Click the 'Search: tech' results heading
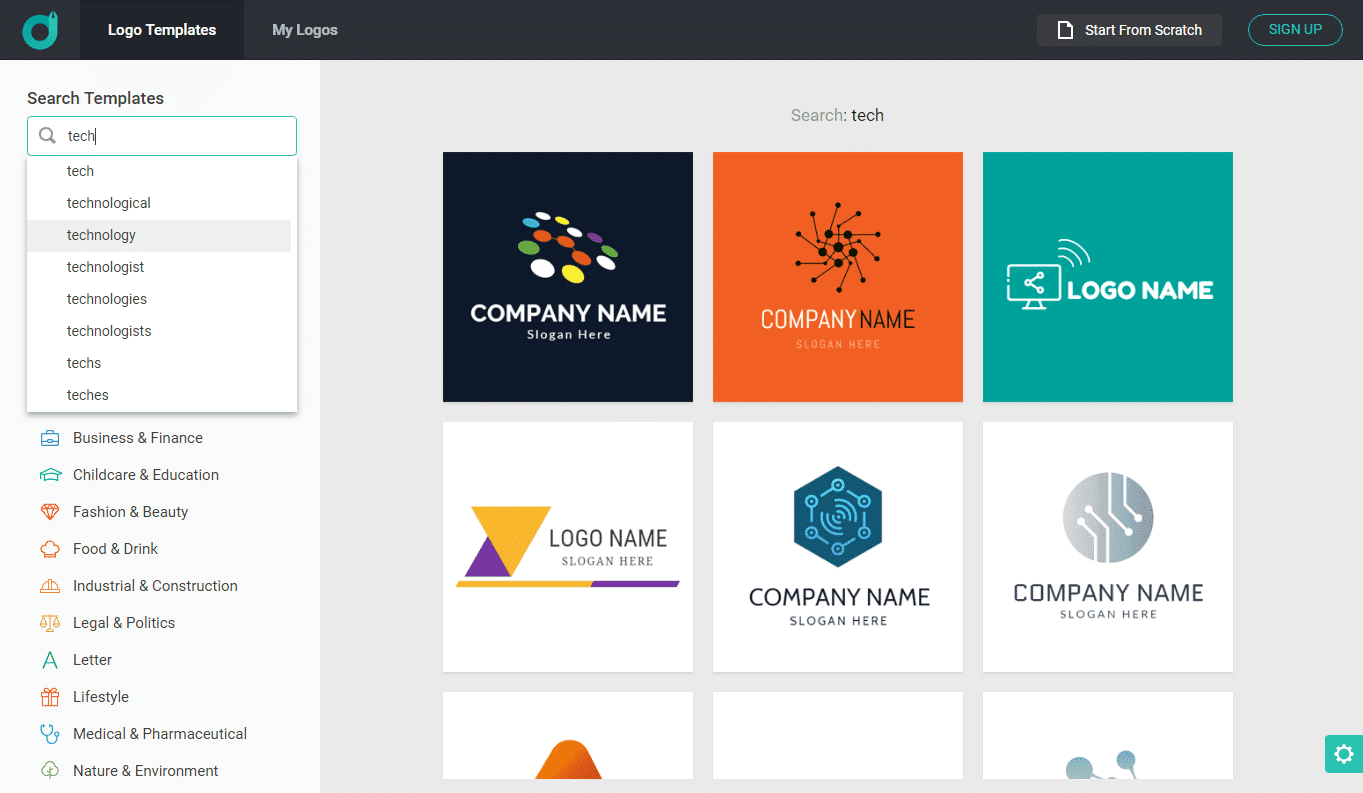Screen dimensions: 1363x793 [x=837, y=115]
